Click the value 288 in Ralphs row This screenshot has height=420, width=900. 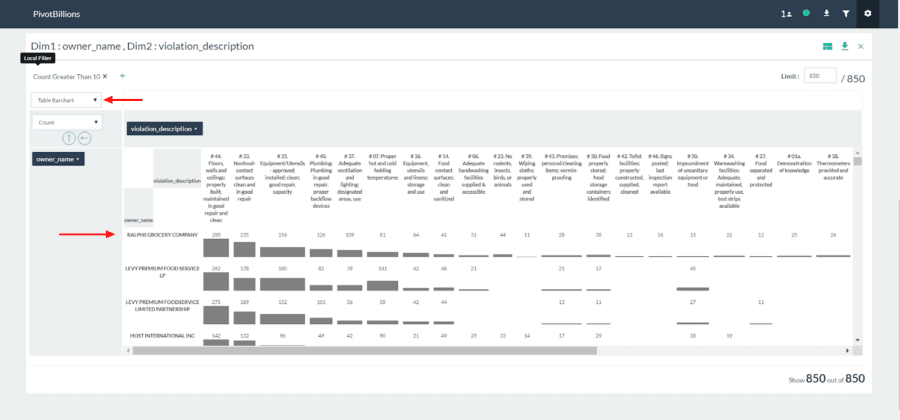click(216, 235)
